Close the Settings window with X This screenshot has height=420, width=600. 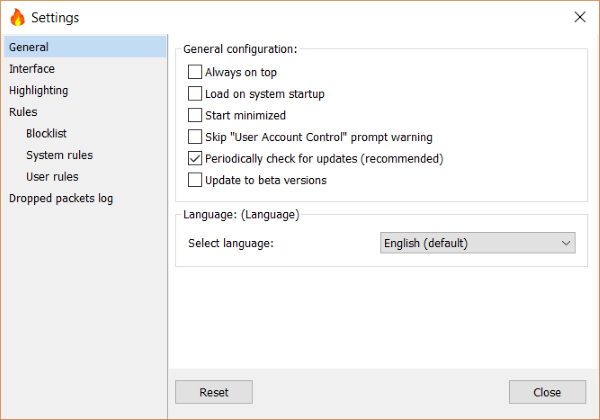pos(580,17)
